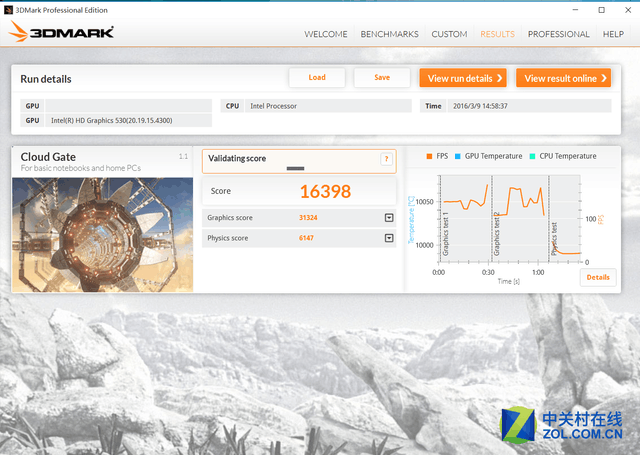Click the Details button under chart
The image size is (640, 455).
point(598,277)
